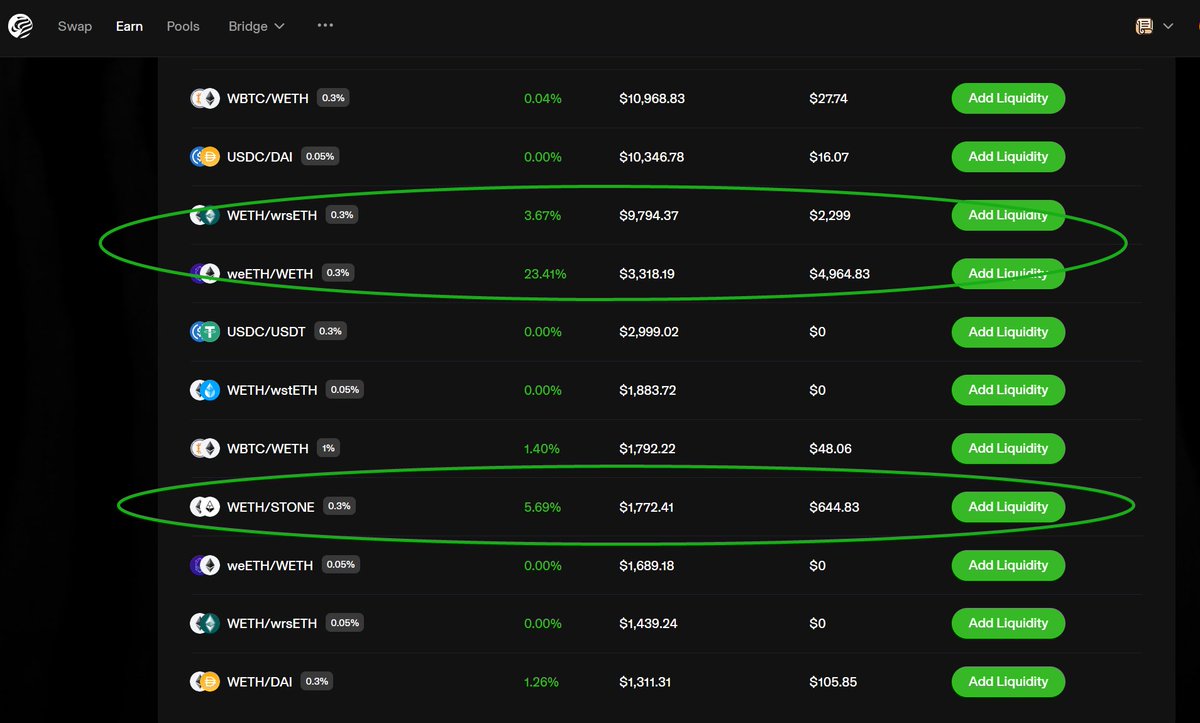Click the wallet avatar icon
The width and height of the screenshot is (1200, 723).
coord(1144,27)
